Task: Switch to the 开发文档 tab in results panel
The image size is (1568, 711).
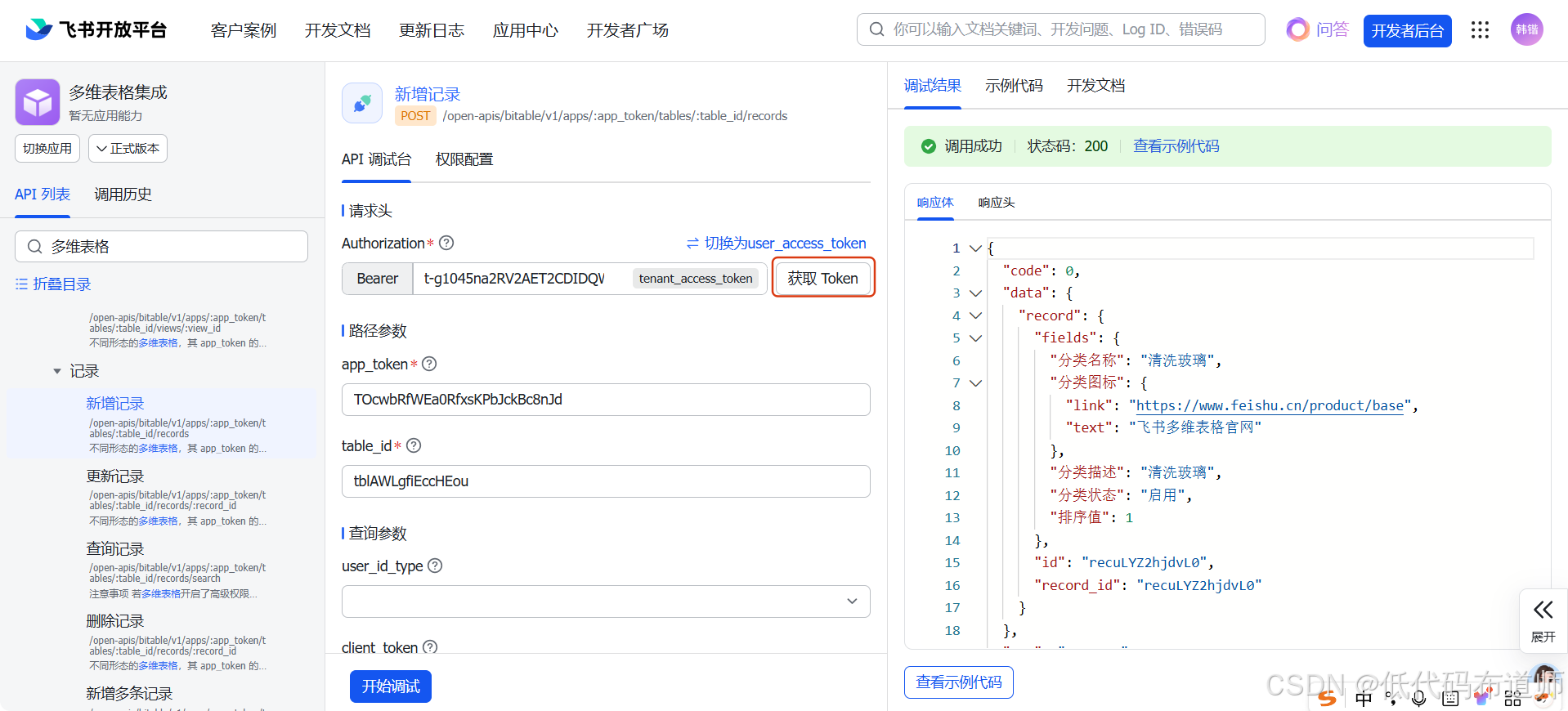Action: [1095, 86]
